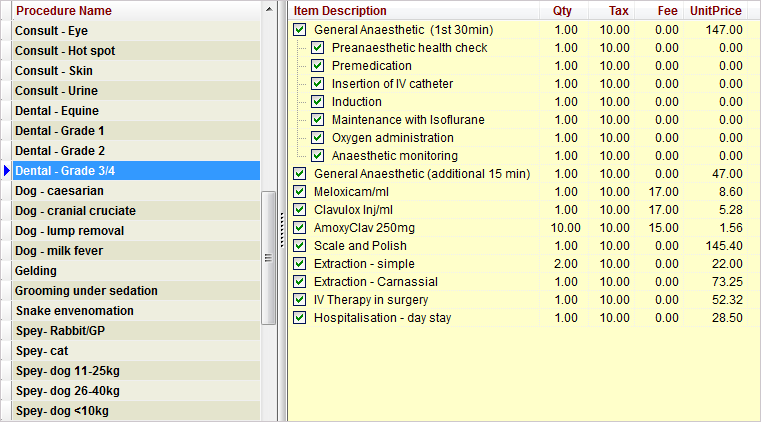Click the Qty column header
Image resolution: width=761 pixels, height=422 pixels.
[x=563, y=11]
